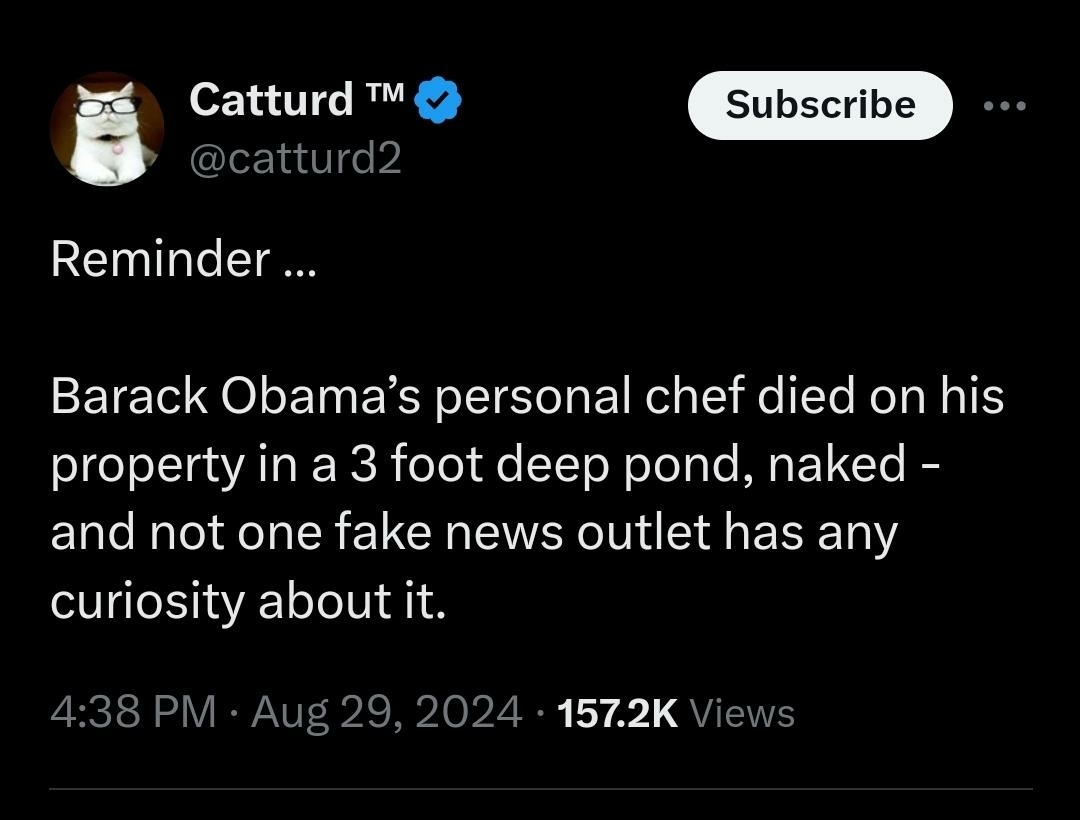Click the "Reminder ..." text line
Screen dimensions: 1080x820
(182, 260)
